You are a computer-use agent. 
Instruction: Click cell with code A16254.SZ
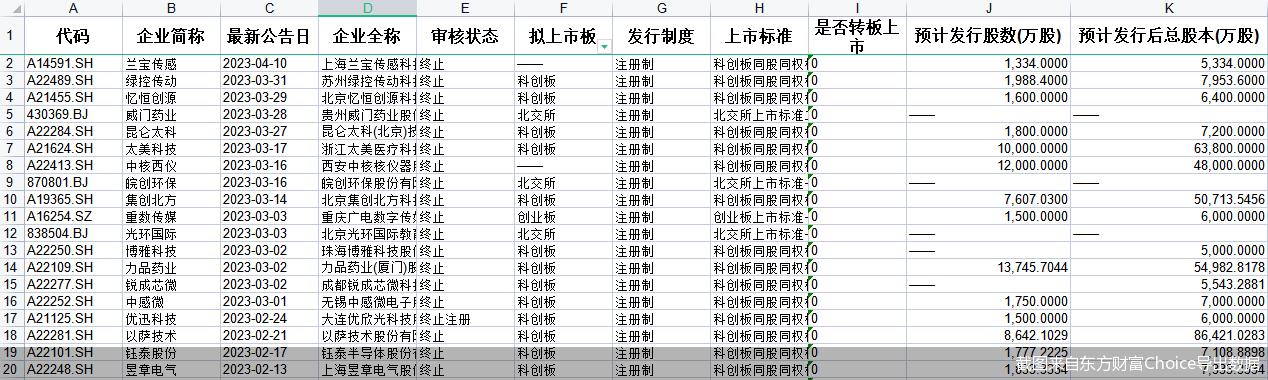pos(72,217)
